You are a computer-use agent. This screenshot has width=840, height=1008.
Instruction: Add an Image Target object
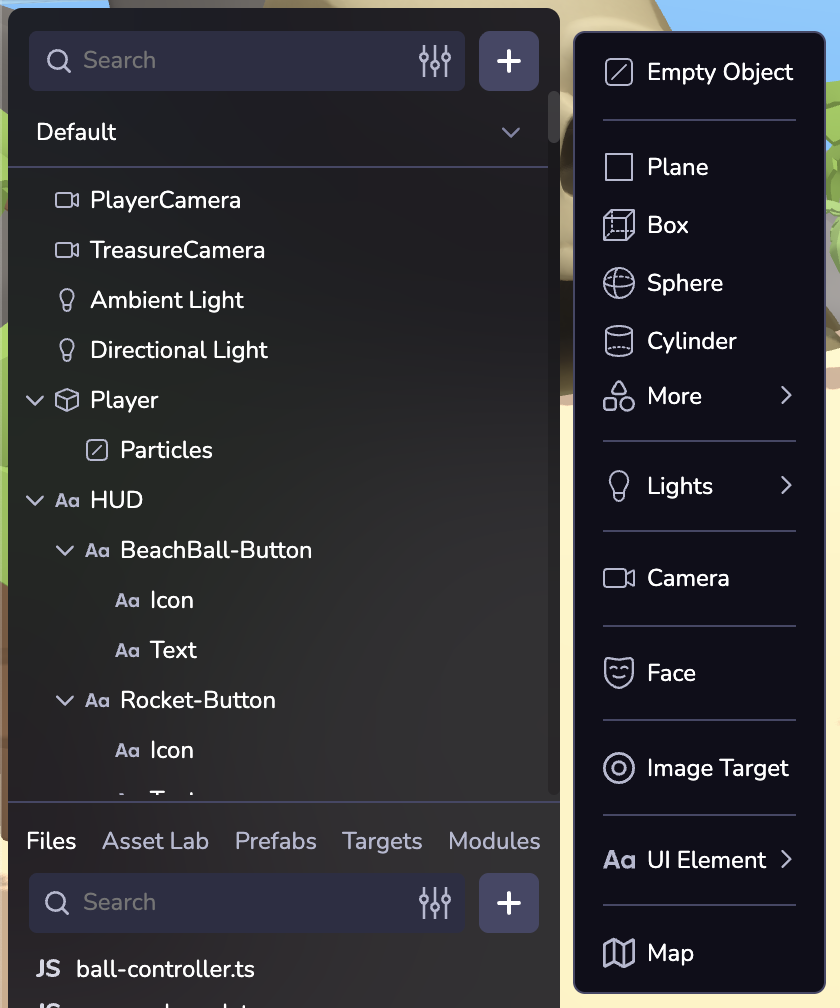click(x=717, y=768)
